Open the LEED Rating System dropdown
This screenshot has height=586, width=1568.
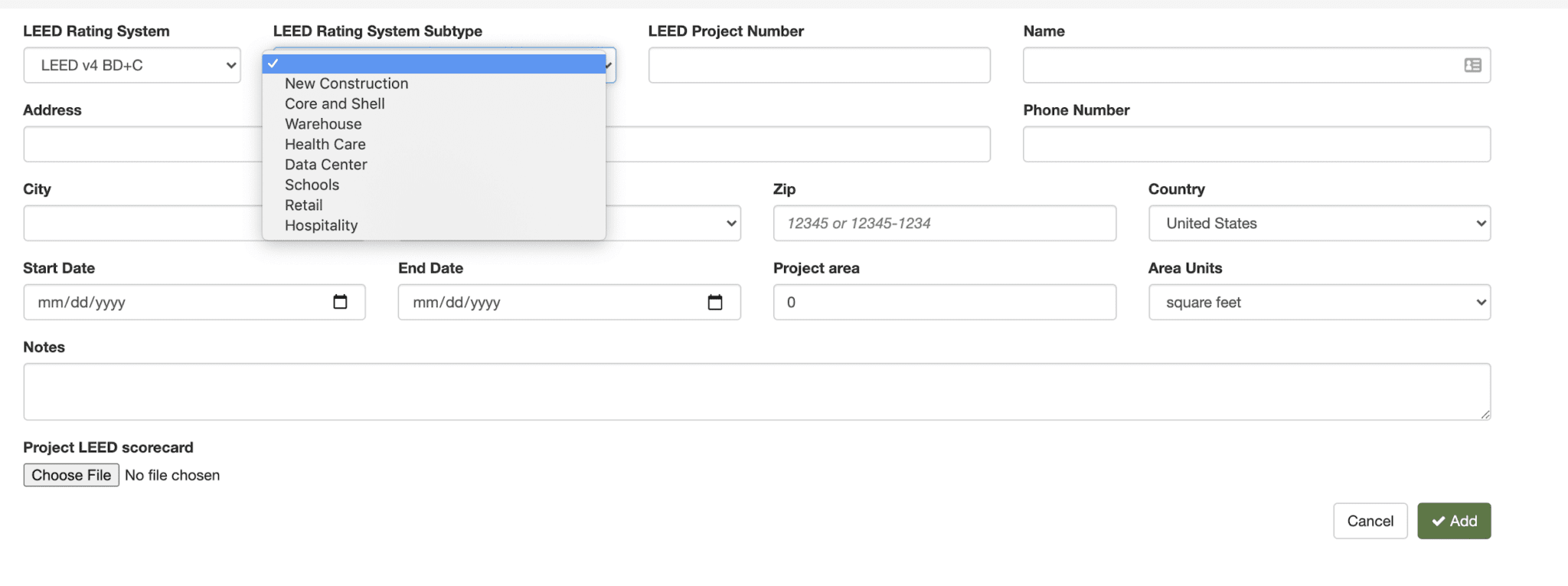coord(132,65)
